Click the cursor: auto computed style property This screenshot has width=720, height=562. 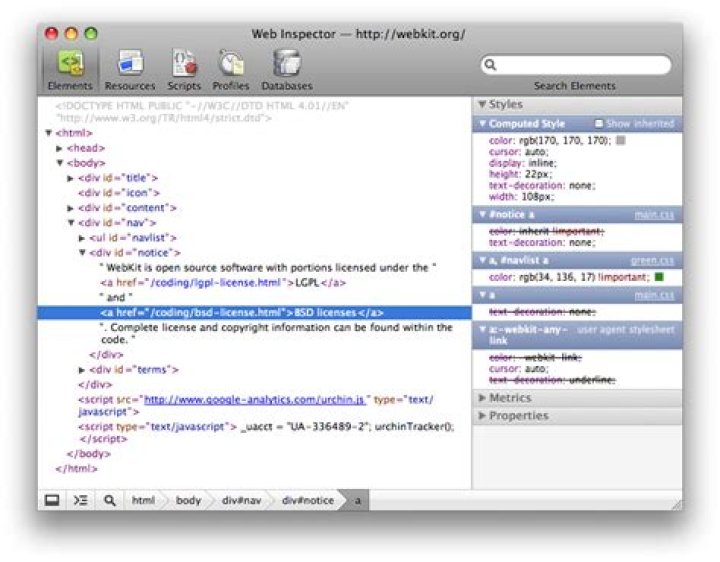coord(518,152)
